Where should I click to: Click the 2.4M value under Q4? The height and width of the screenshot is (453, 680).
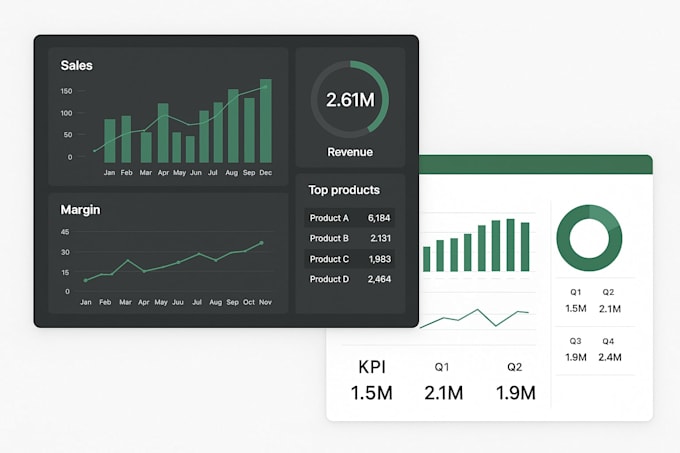pyautogui.click(x=610, y=357)
